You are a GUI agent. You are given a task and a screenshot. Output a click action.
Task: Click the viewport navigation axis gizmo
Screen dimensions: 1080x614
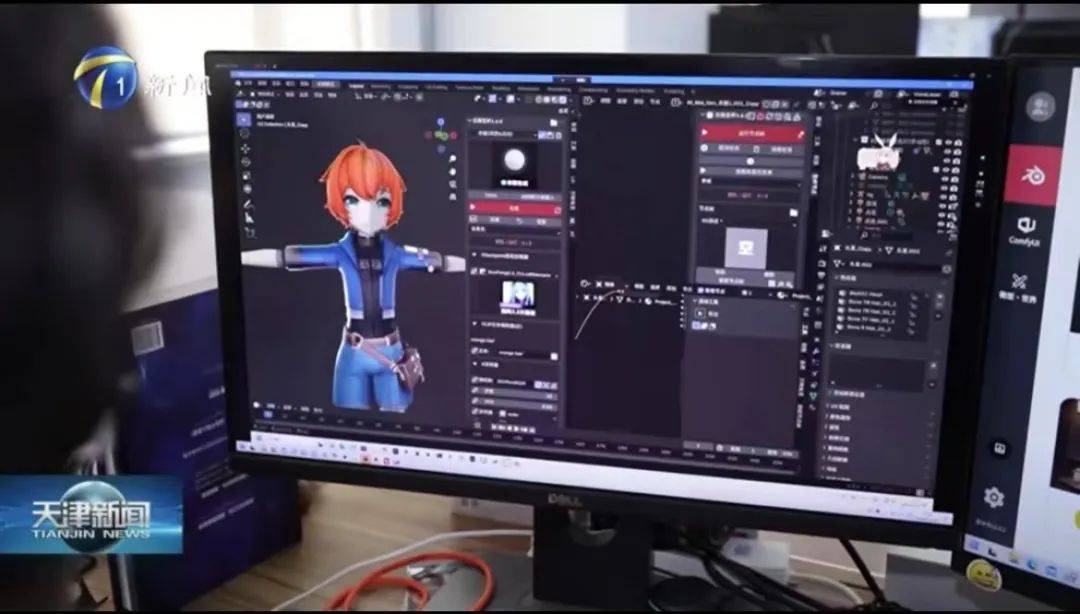point(442,134)
